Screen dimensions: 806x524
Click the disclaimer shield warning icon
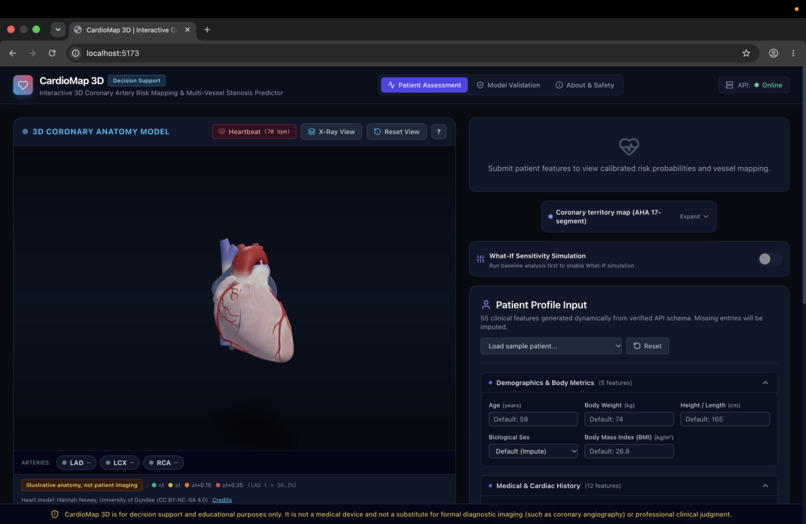click(x=54, y=514)
